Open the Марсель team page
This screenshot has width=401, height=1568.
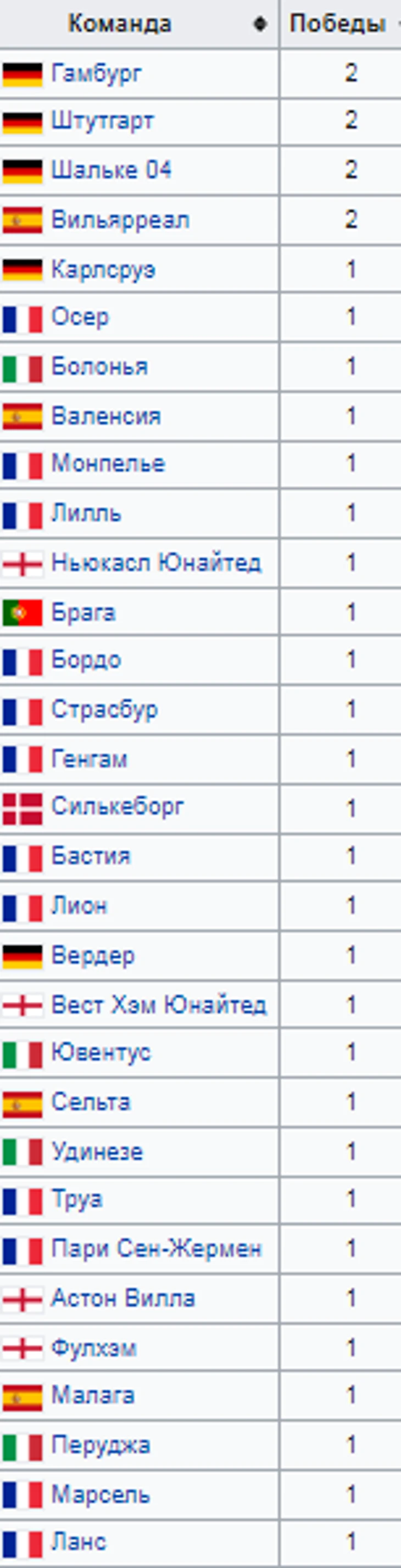[101, 1494]
